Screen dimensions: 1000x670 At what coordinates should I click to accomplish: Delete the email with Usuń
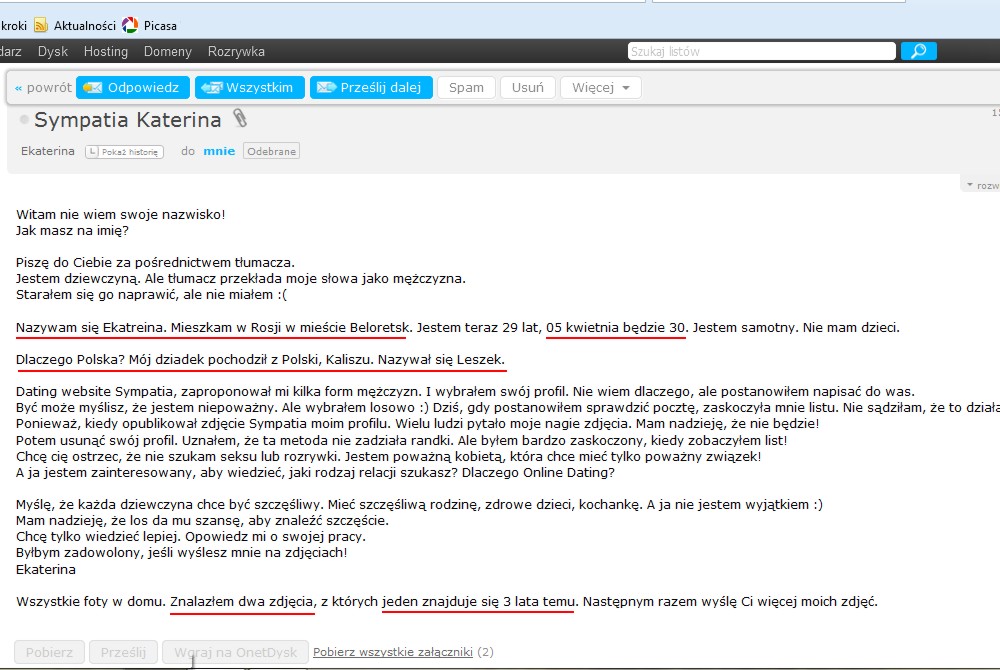(527, 88)
